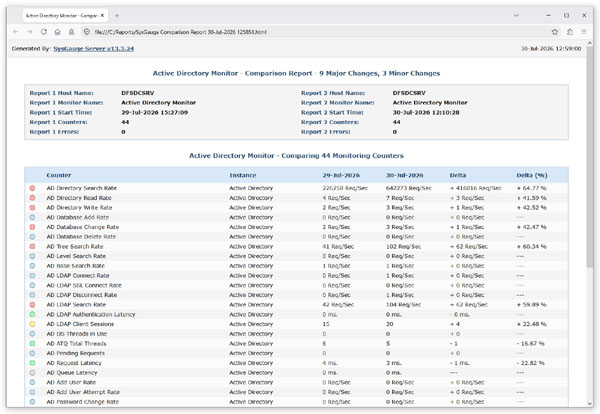Select the AD LDAP SSL Connect Rate text
600x414 pixels.
[84, 285]
